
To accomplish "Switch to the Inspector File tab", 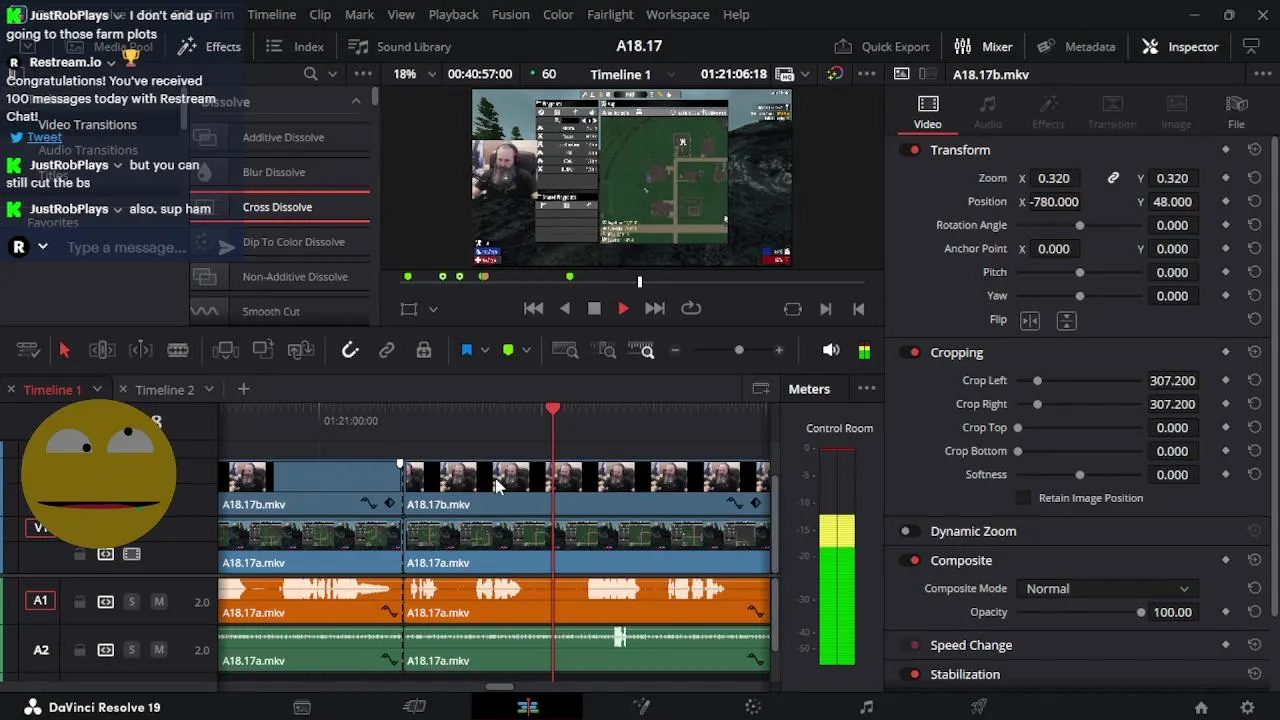I will click(x=1237, y=113).
